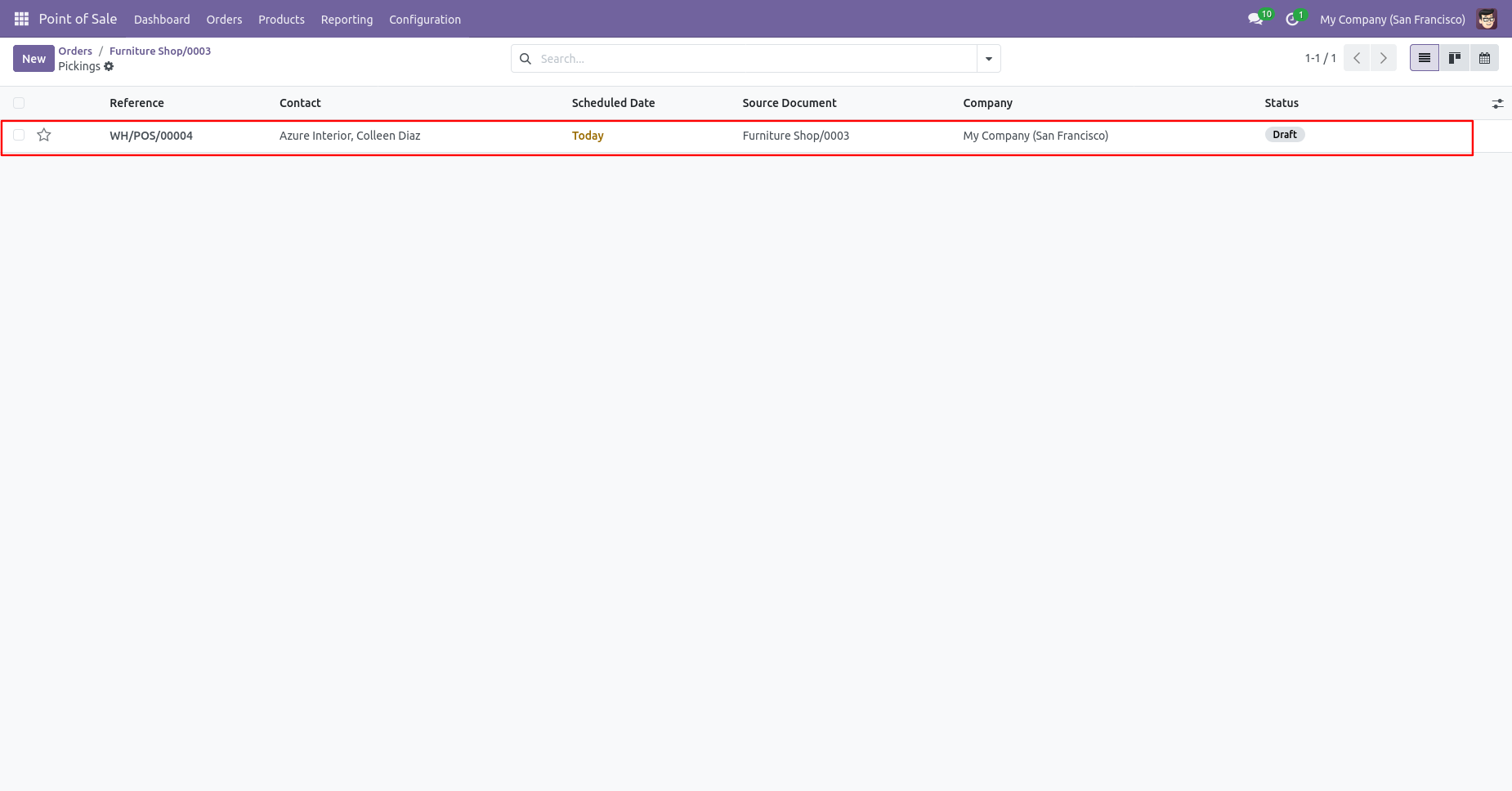
Task: Click the Draft status badge
Action: [x=1284, y=135]
